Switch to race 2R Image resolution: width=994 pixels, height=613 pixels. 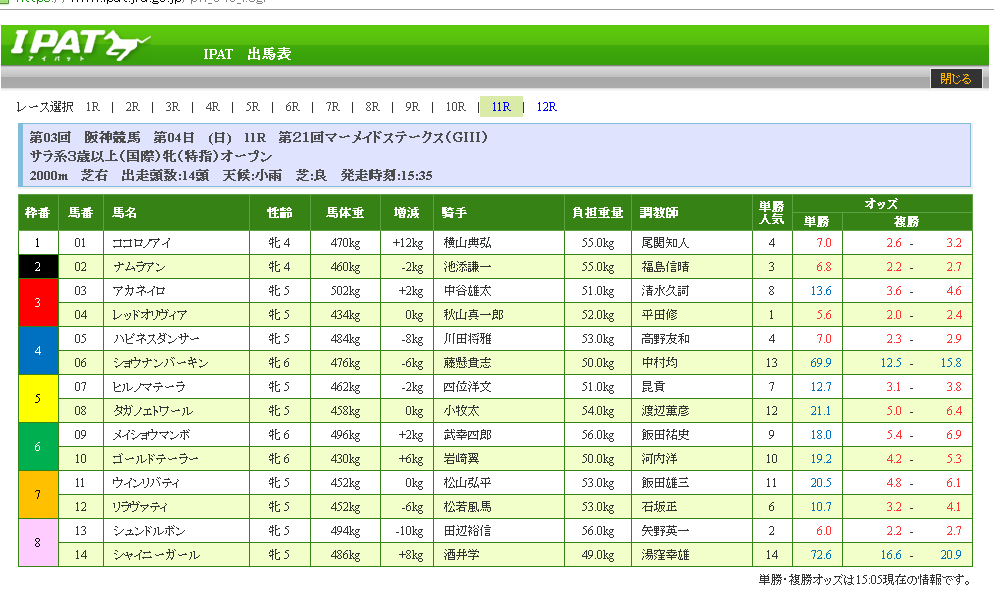[132, 107]
